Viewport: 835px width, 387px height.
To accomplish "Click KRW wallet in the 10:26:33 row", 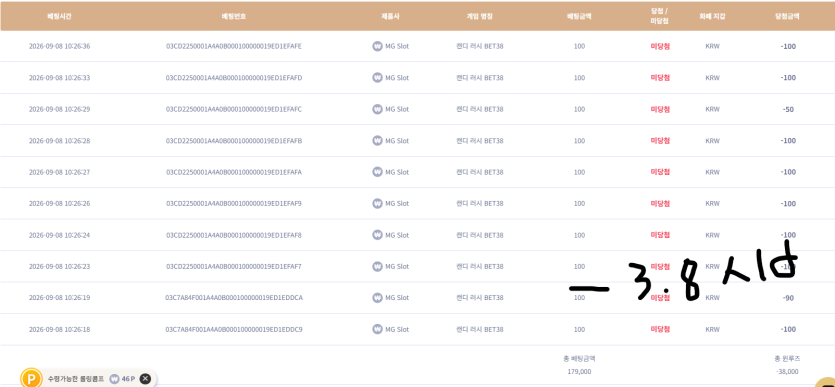I will coord(712,78).
